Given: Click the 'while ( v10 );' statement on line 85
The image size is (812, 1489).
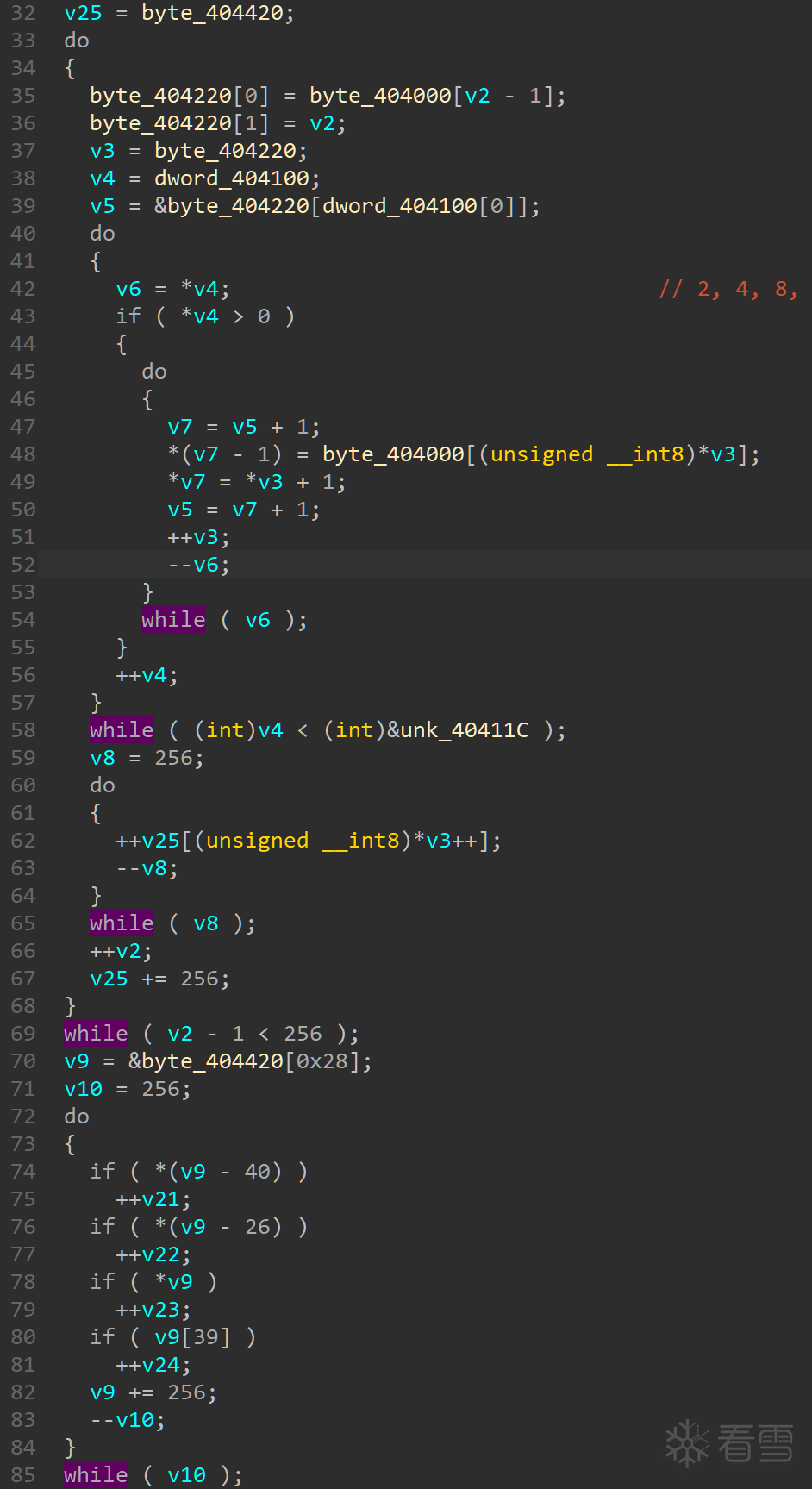Looking at the screenshot, I should 153,1475.
